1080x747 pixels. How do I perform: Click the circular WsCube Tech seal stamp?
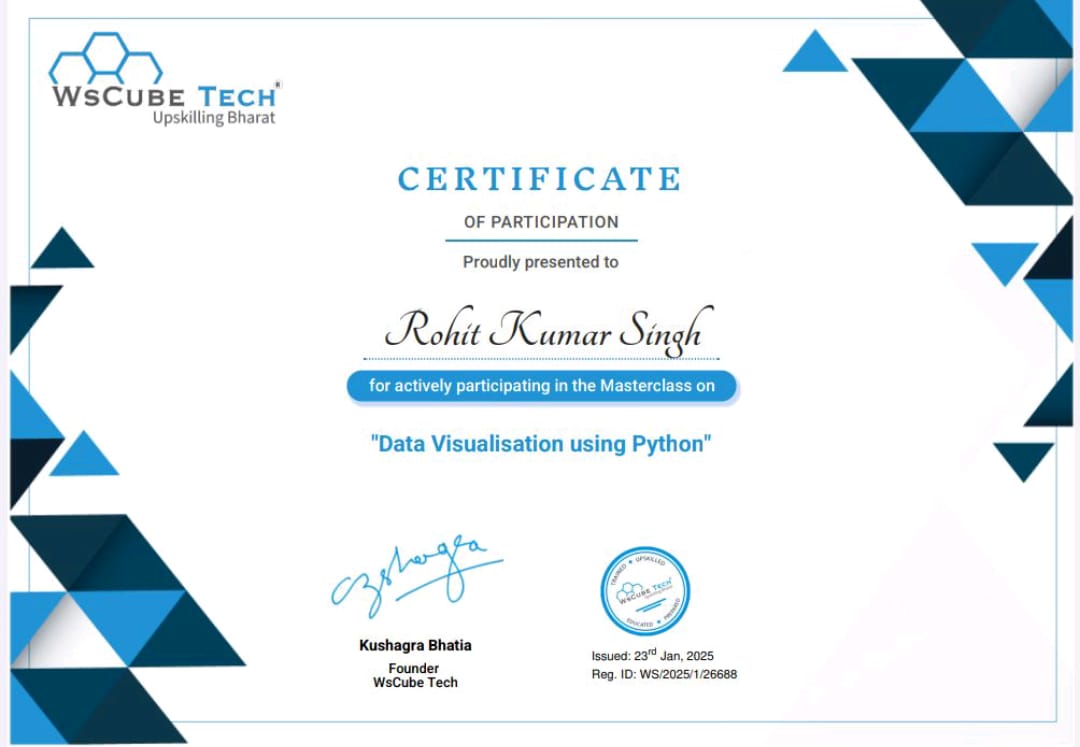645,591
